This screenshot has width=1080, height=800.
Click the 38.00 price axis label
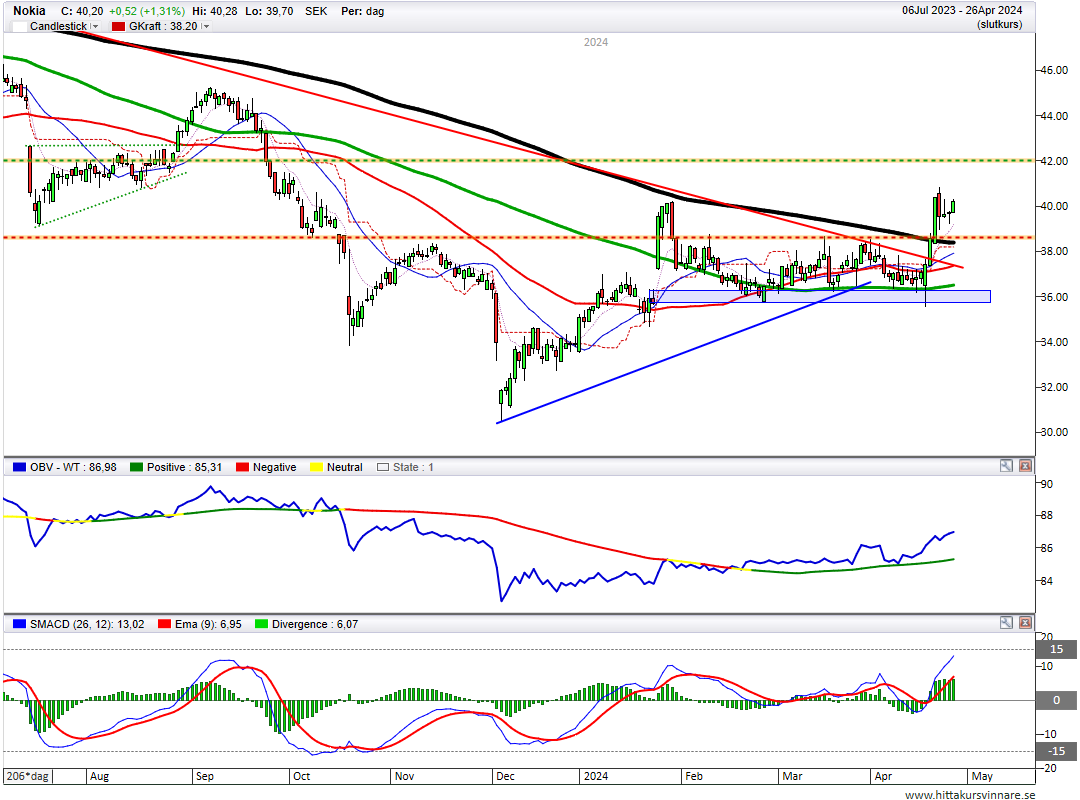point(1054,252)
